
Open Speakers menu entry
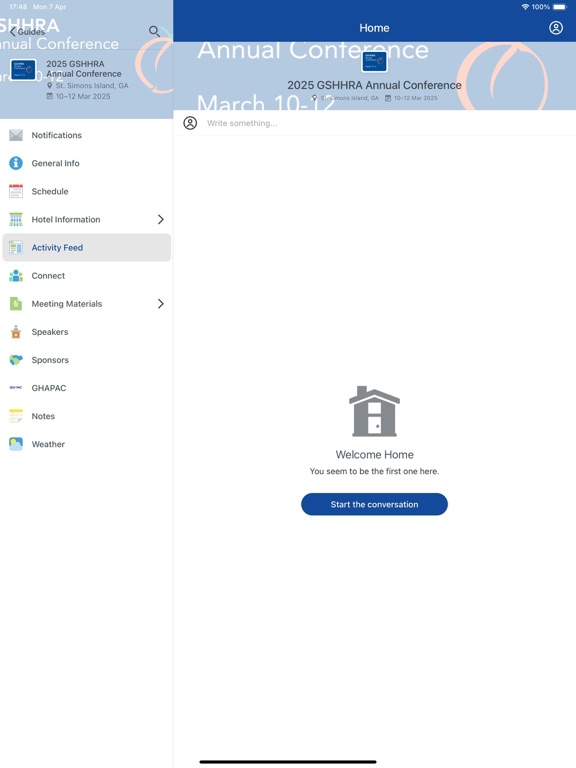click(x=87, y=332)
